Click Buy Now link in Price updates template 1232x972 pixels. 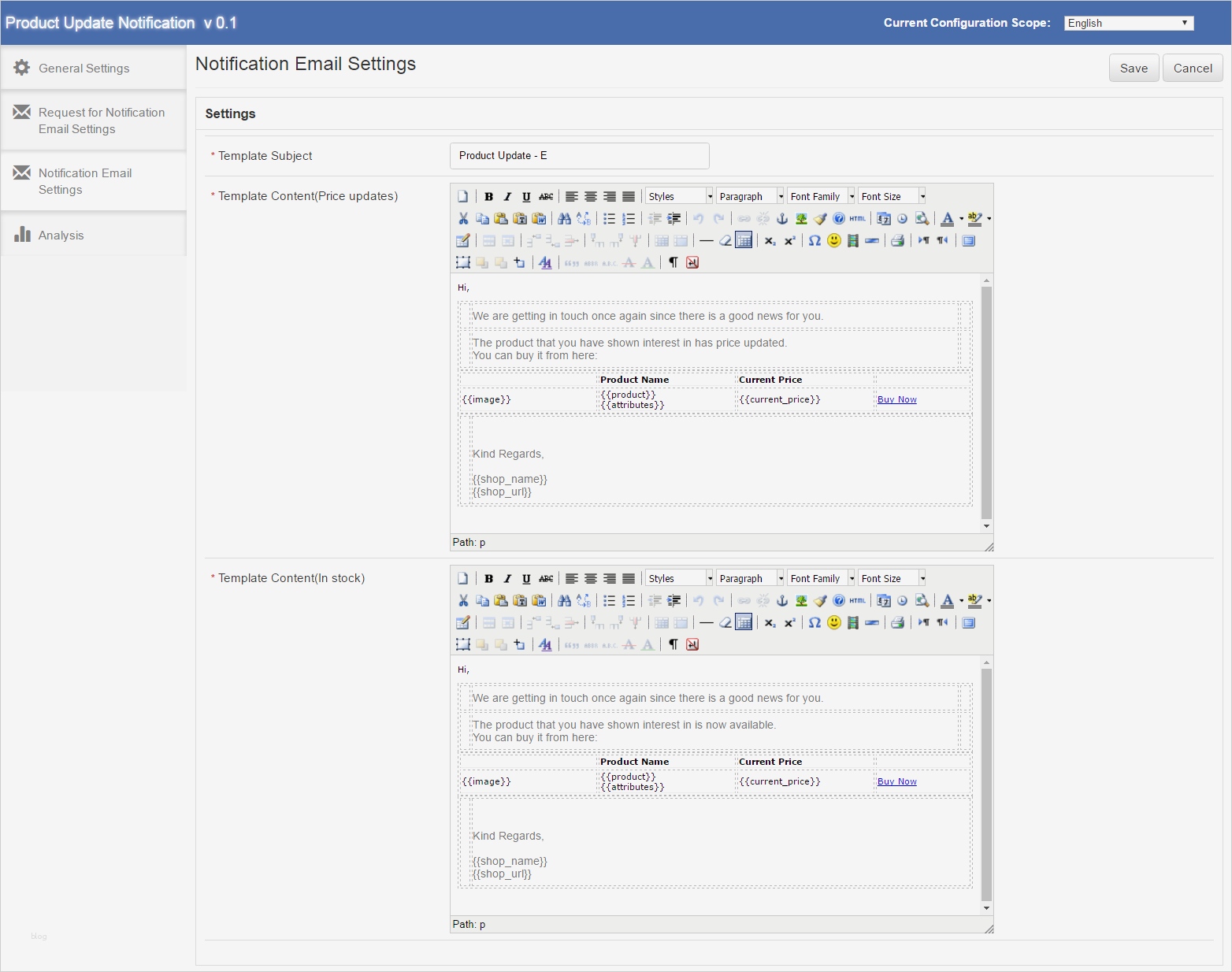(x=896, y=400)
